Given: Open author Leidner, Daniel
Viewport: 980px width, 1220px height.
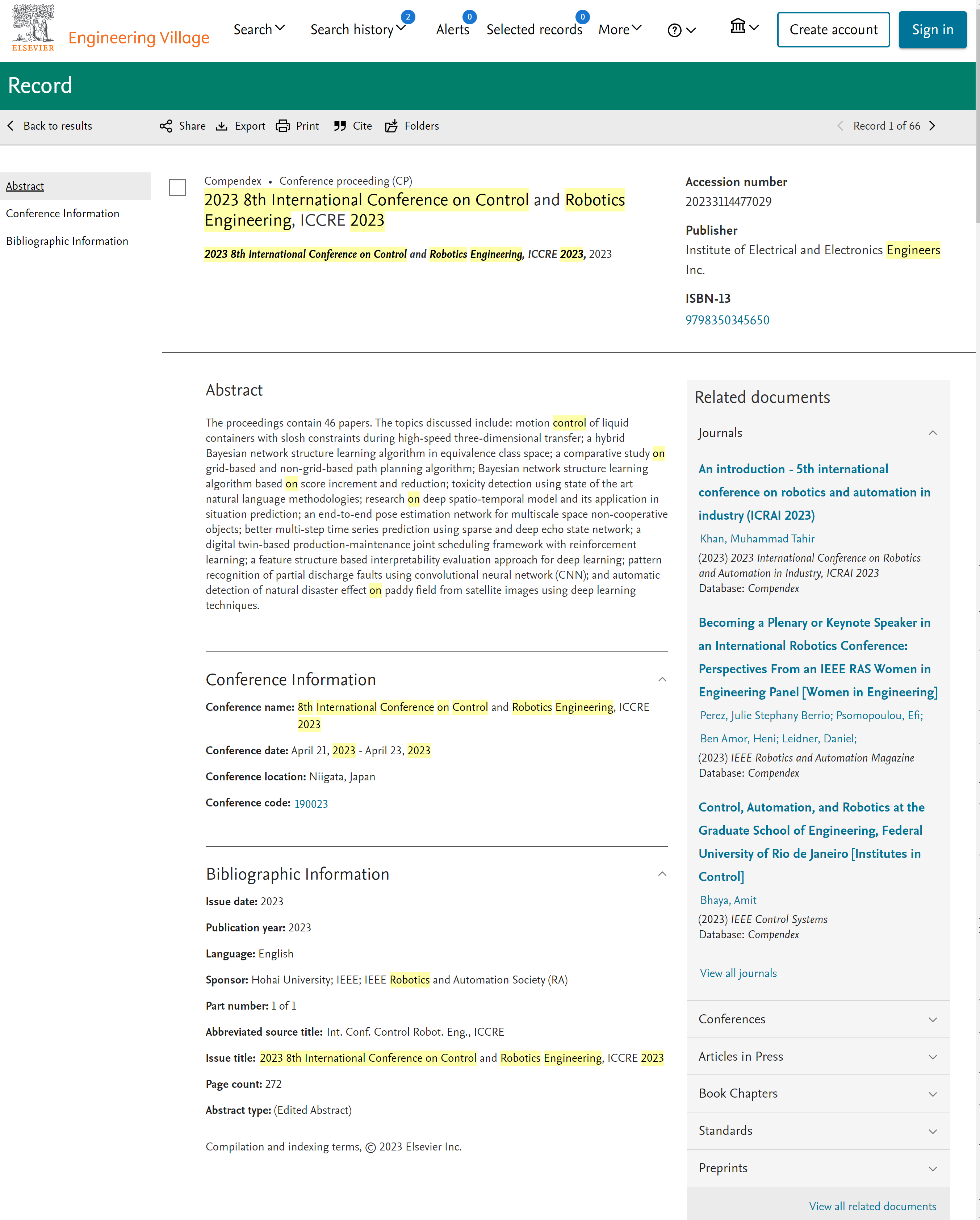Looking at the screenshot, I should click(819, 738).
